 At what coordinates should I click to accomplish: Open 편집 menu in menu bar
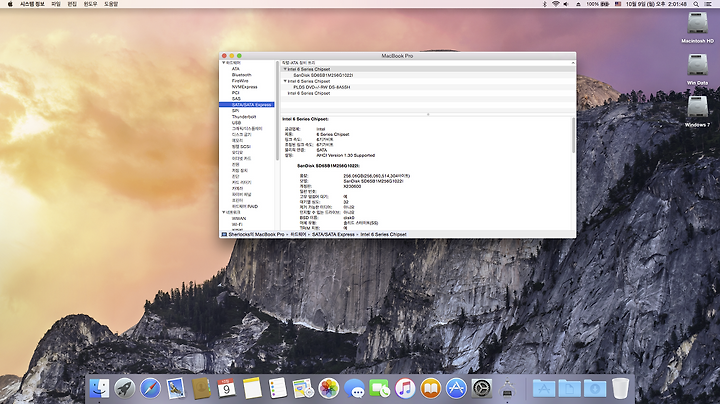72,4
